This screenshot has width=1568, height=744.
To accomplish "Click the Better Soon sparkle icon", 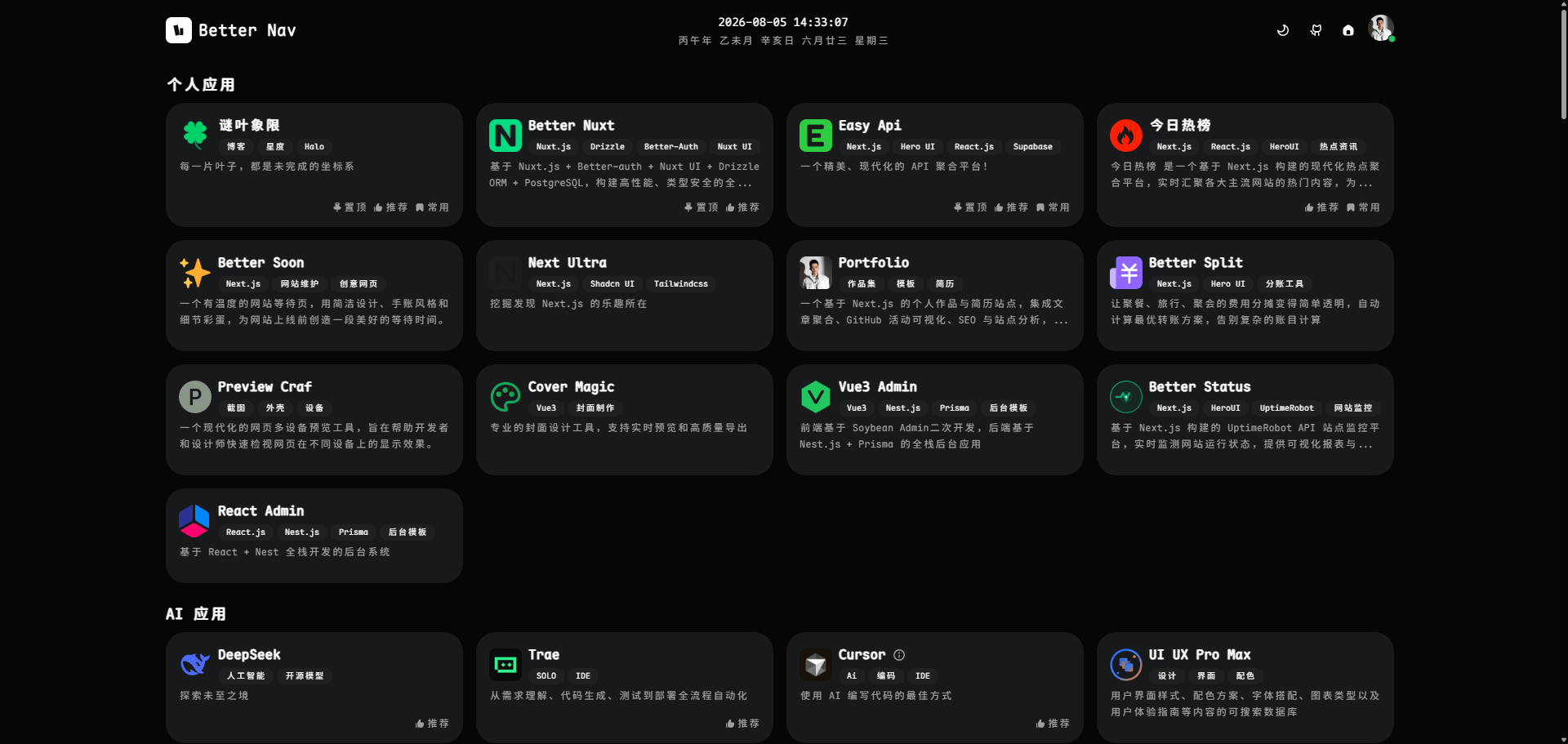I will coord(195,272).
